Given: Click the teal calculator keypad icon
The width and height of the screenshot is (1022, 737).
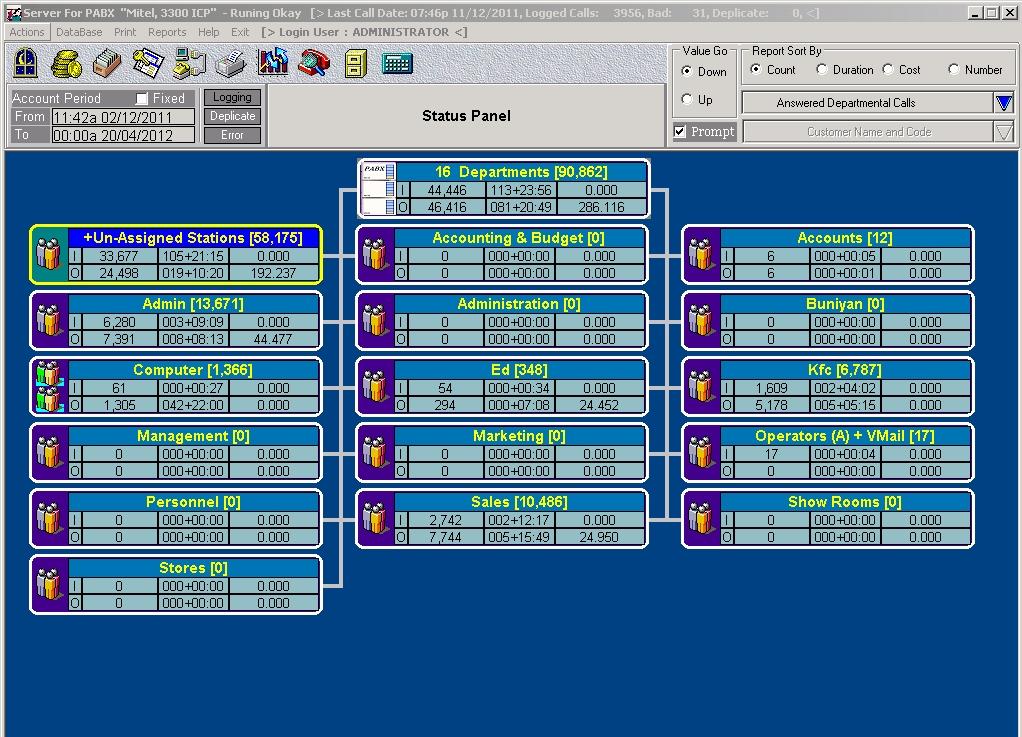Looking at the screenshot, I should click(397, 63).
